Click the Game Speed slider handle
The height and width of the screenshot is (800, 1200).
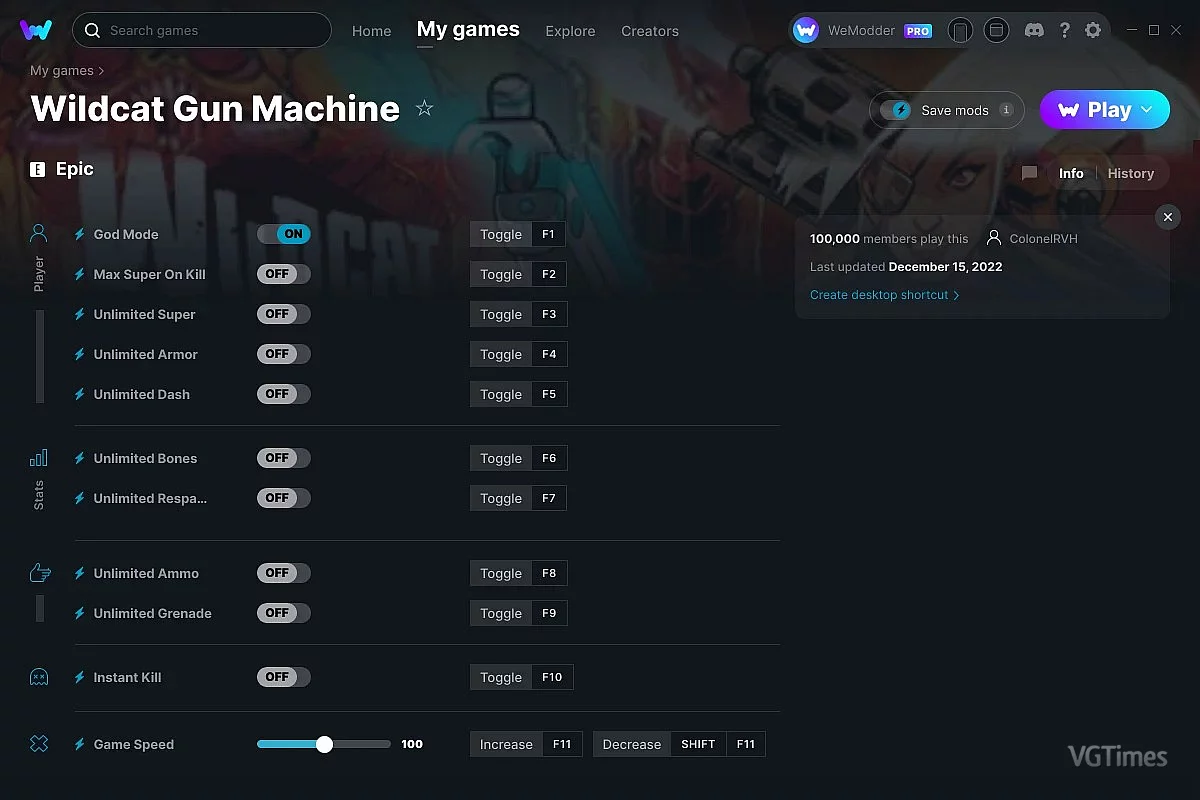click(324, 744)
